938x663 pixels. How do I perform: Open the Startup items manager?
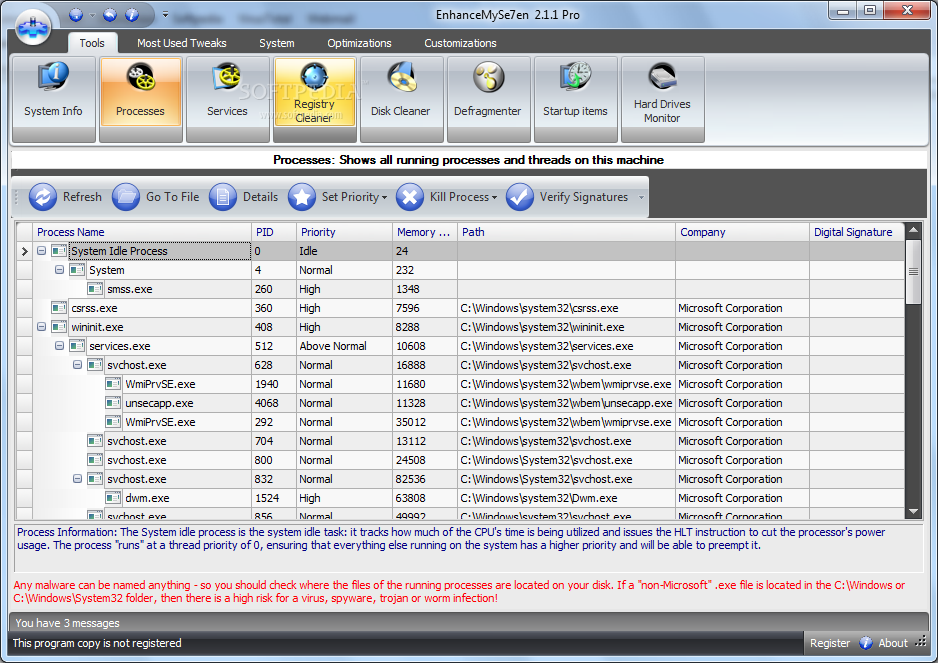pyautogui.click(x=575, y=97)
